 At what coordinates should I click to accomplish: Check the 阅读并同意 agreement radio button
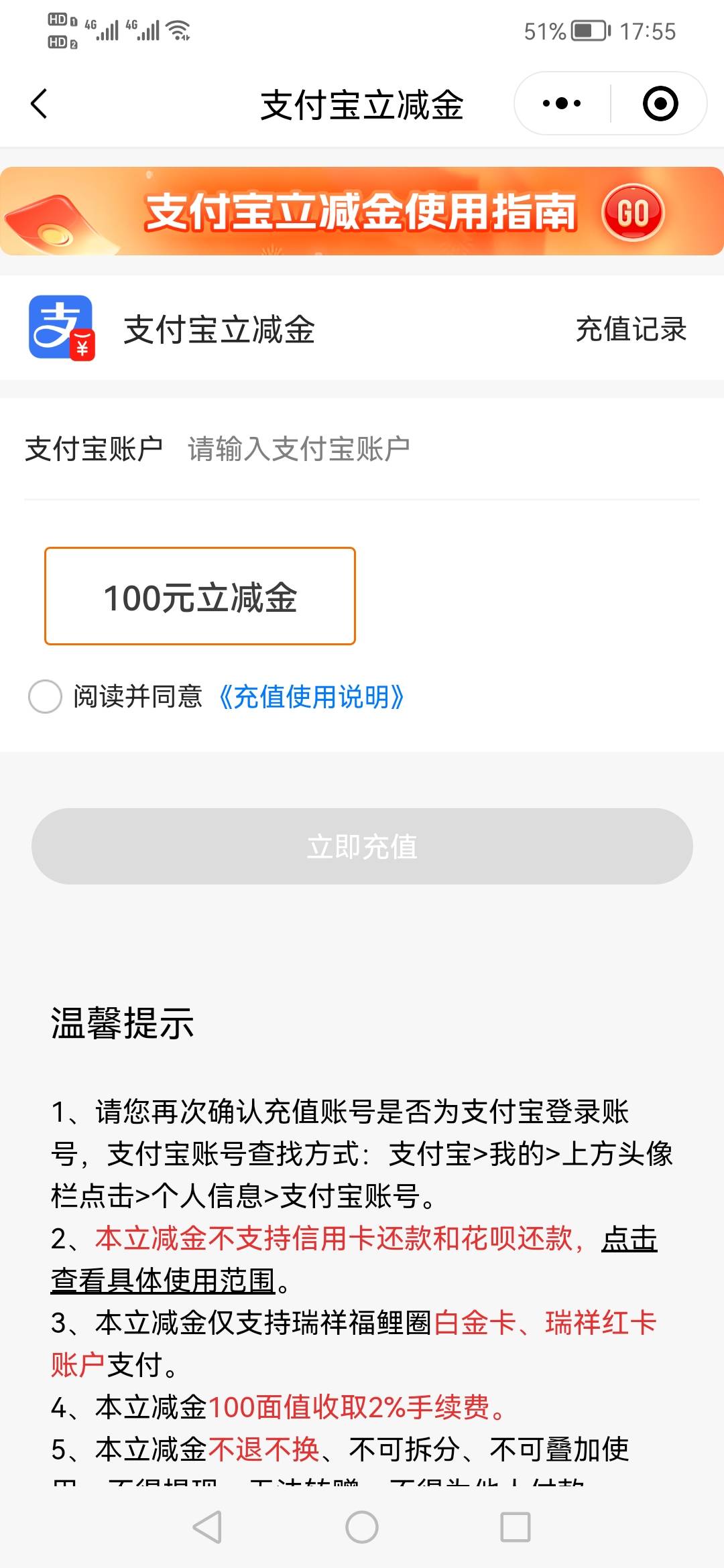coord(45,696)
